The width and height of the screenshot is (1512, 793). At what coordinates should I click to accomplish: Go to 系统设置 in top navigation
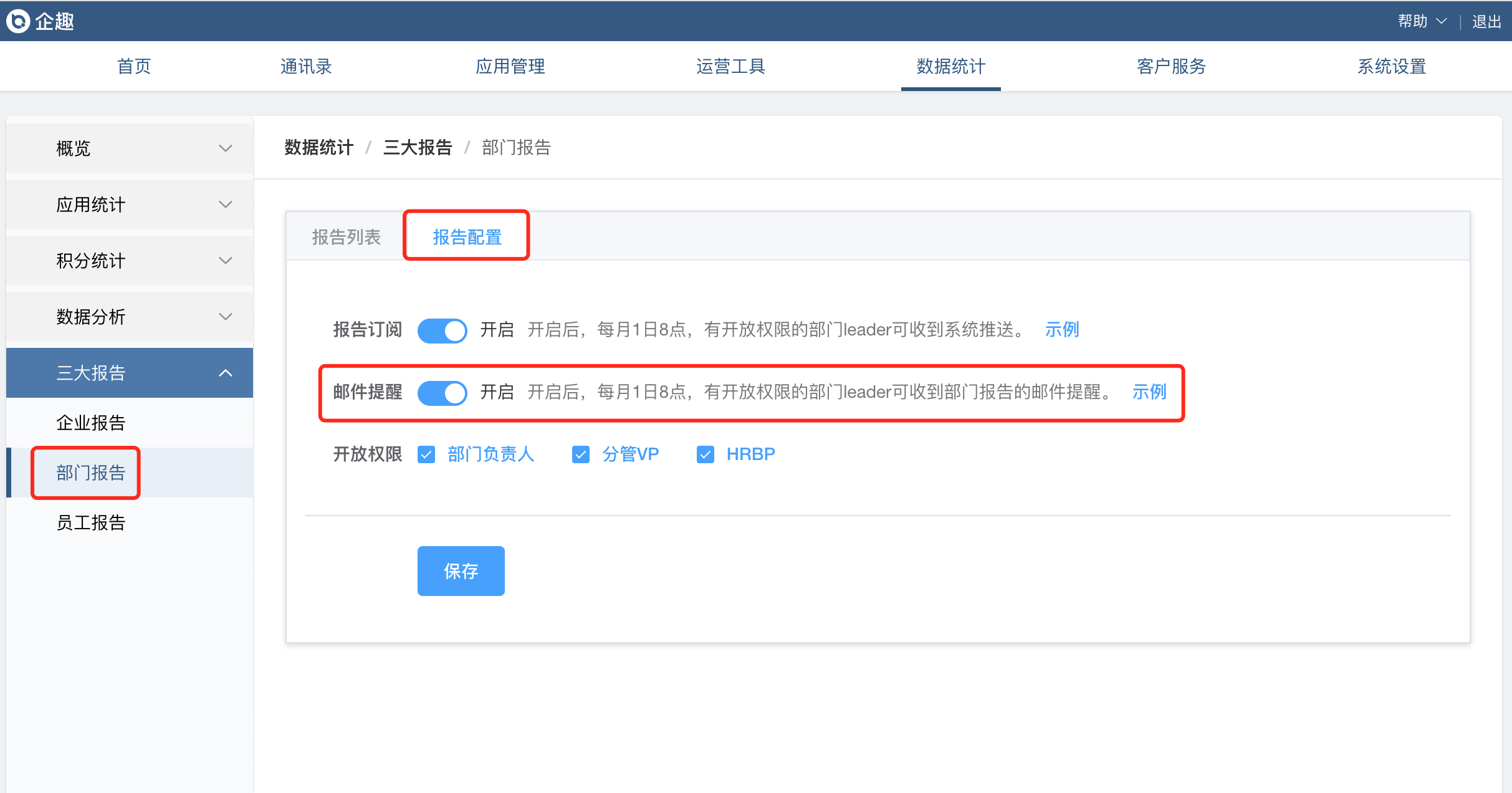point(1392,66)
